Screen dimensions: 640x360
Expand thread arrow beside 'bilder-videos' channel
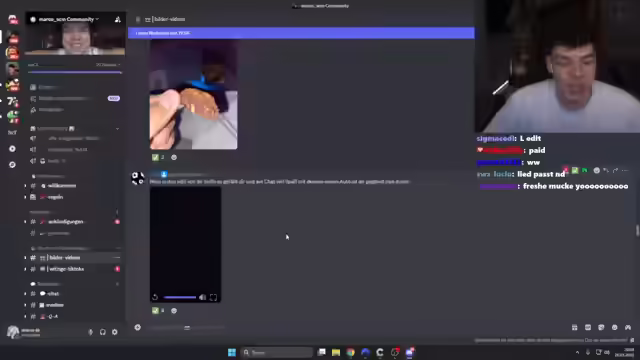pyautogui.click(x=25, y=258)
